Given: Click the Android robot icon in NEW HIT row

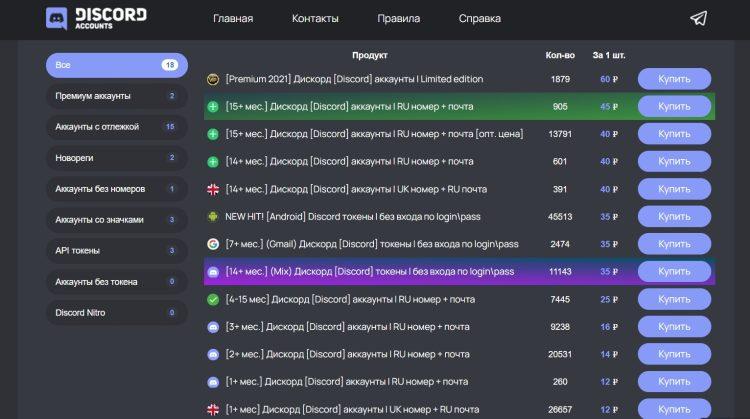Looking at the screenshot, I should coord(212,216).
